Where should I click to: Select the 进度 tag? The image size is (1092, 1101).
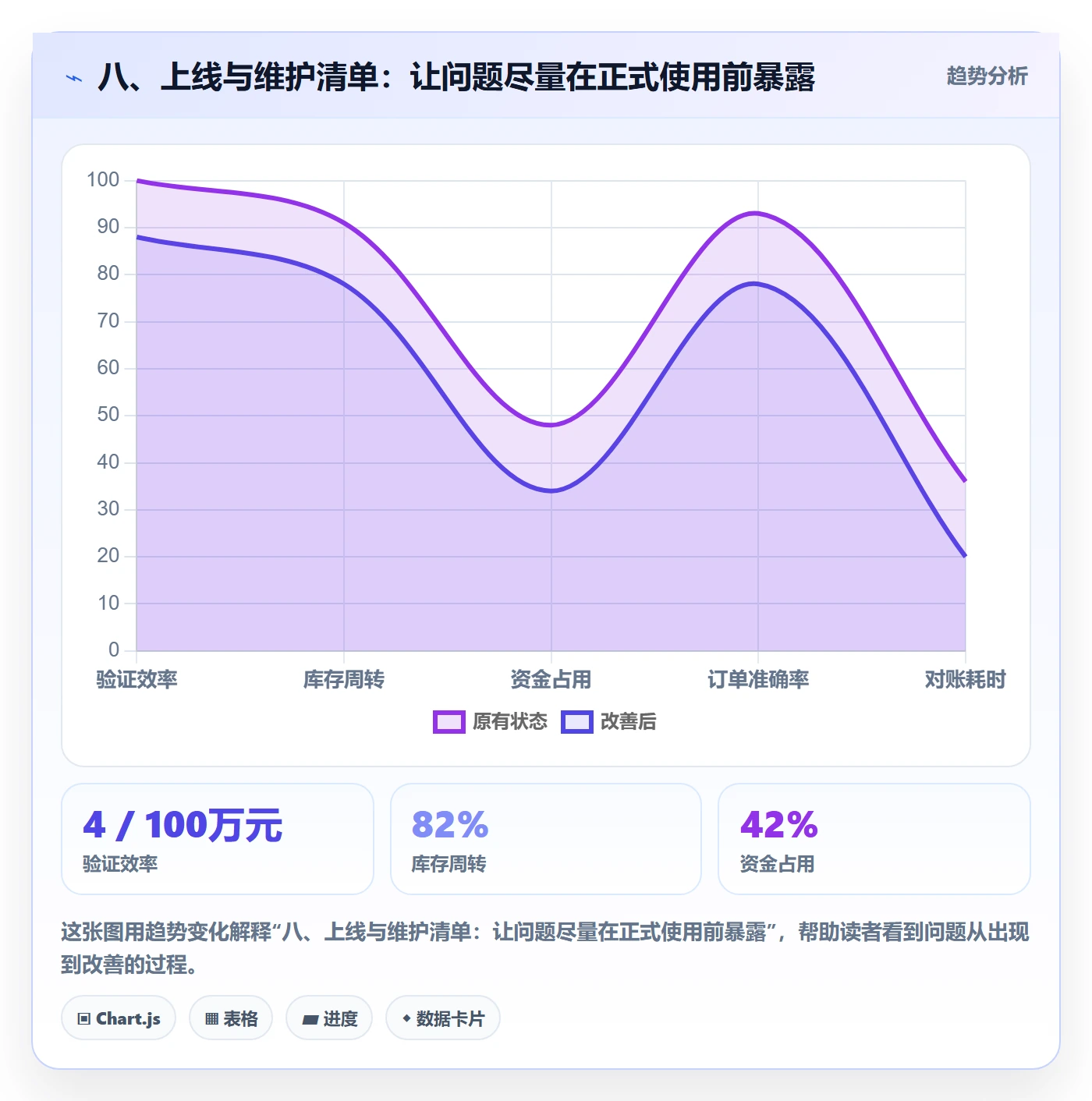pos(329,1018)
